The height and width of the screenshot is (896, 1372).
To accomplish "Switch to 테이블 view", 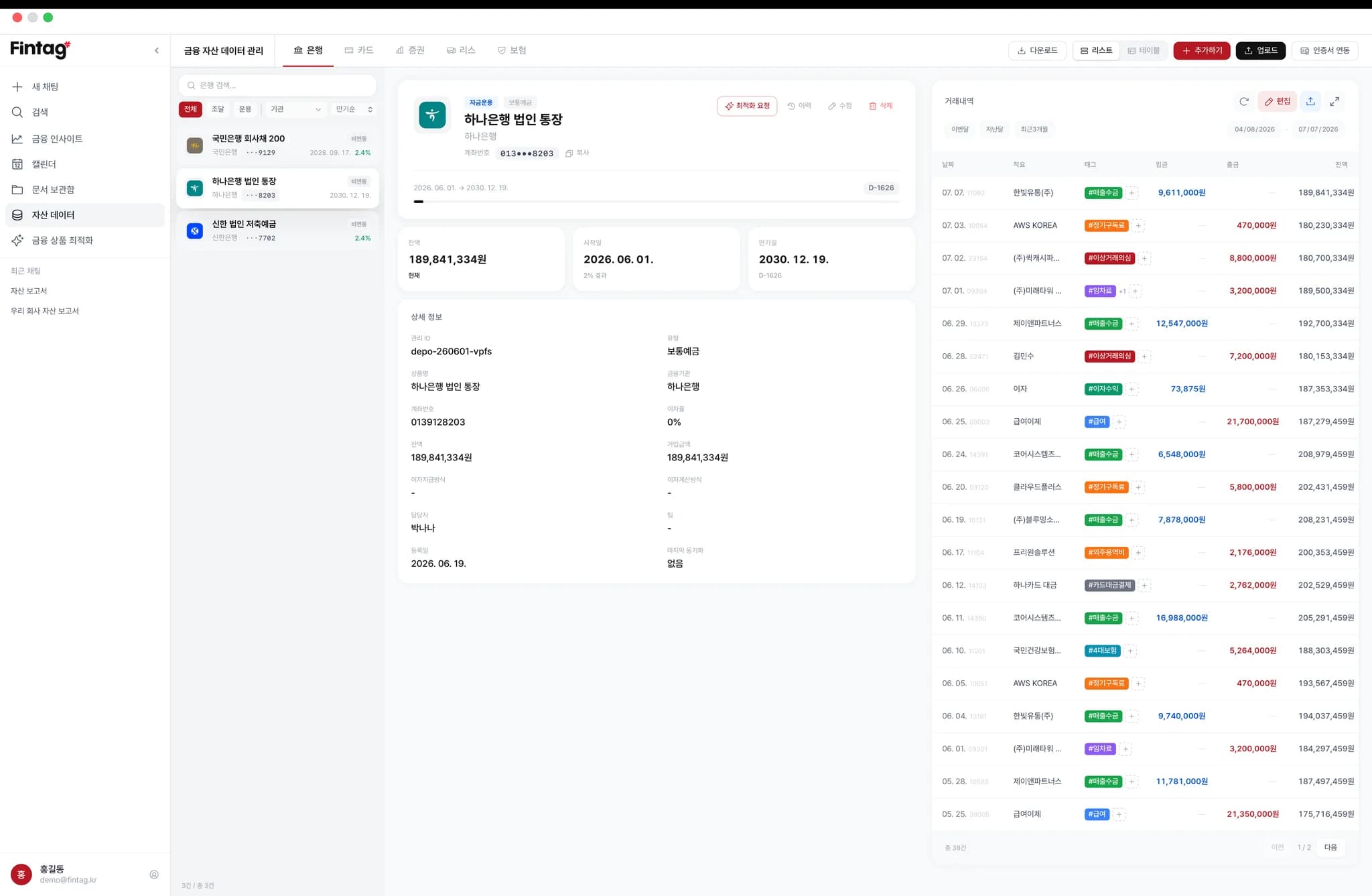I will click(1144, 50).
